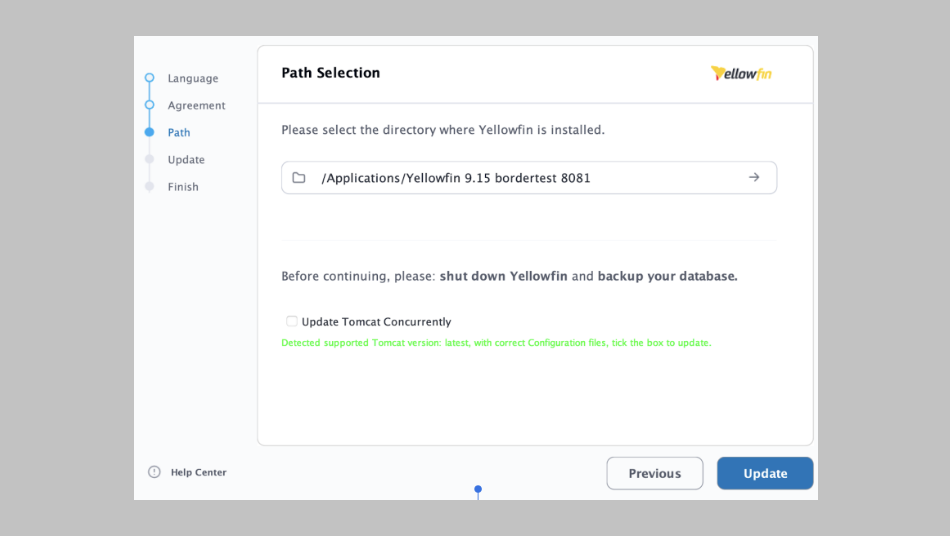This screenshot has width=950, height=536.
Task: Select the Path step label in the sidebar
Action: [x=179, y=132]
